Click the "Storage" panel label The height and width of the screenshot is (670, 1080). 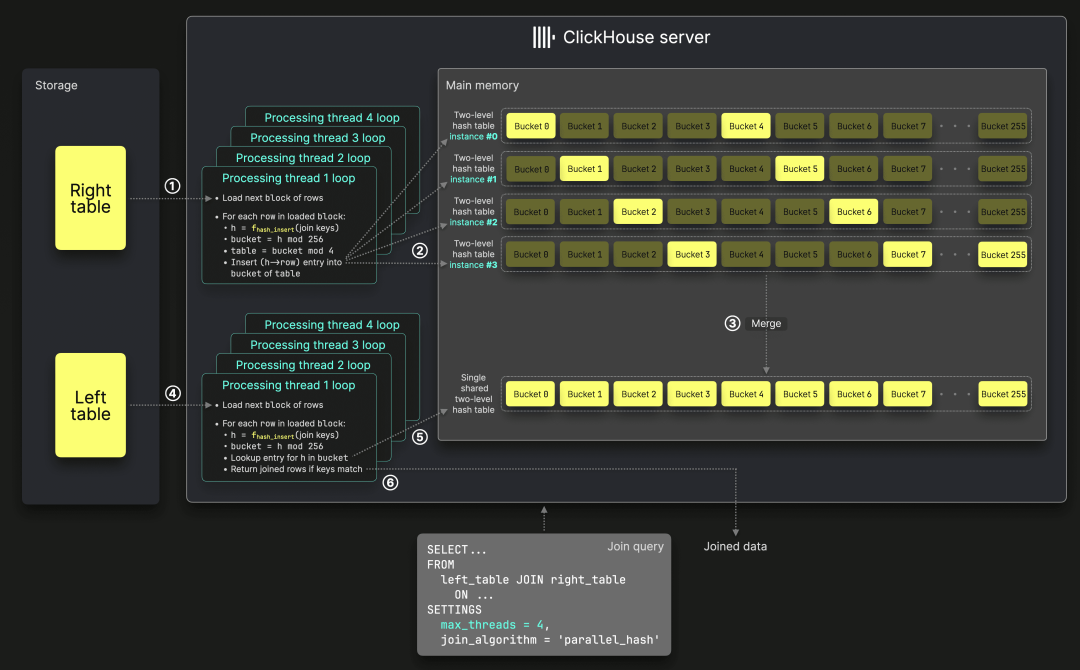(56, 85)
